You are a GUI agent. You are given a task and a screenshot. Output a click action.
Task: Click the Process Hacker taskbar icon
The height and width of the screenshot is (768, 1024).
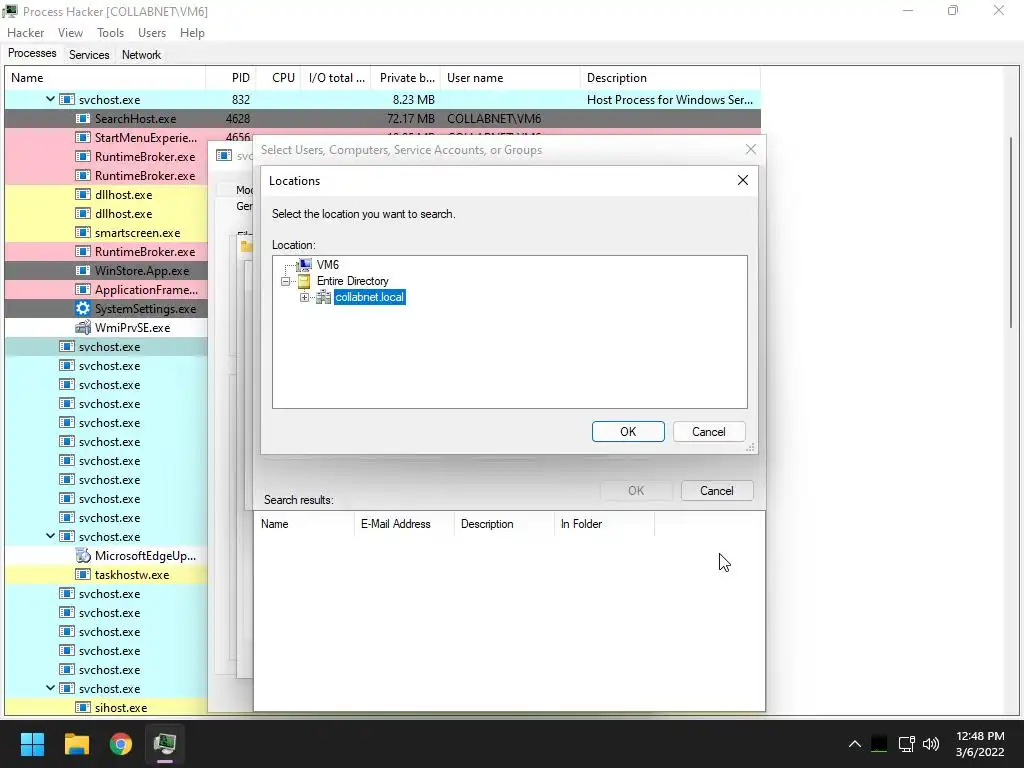pos(165,744)
